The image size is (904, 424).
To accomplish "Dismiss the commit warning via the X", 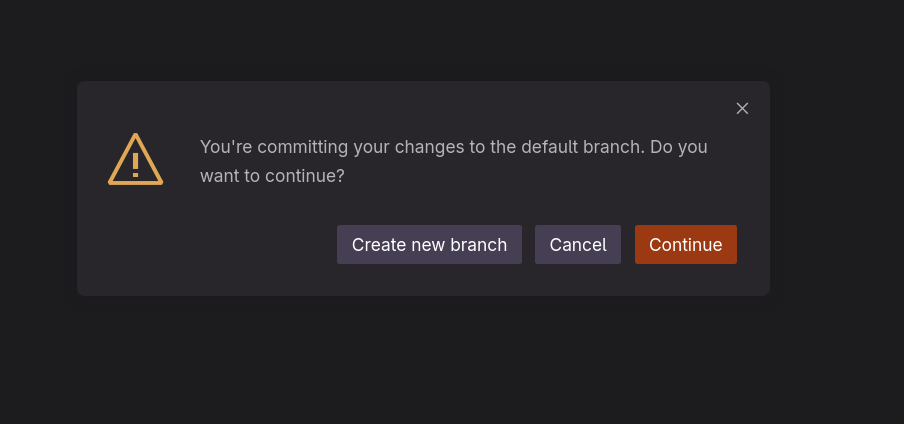I will pos(742,108).
